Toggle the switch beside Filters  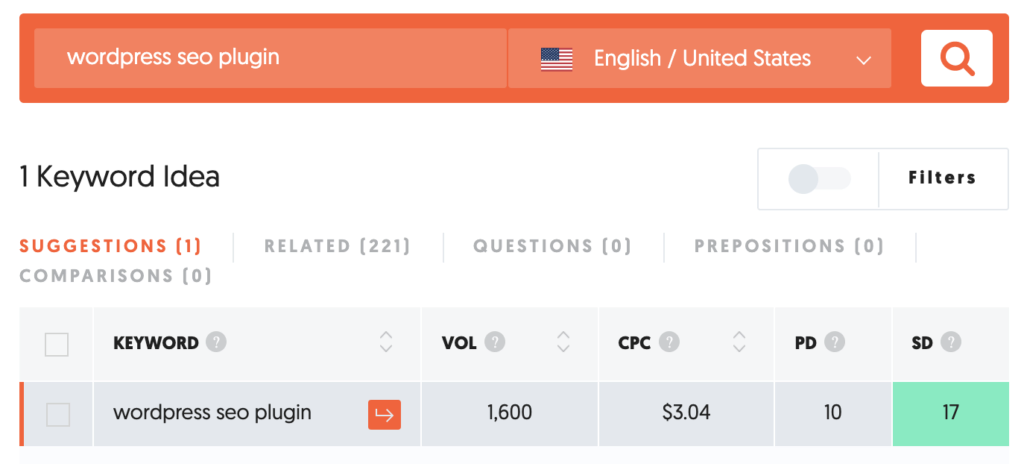pos(819,178)
